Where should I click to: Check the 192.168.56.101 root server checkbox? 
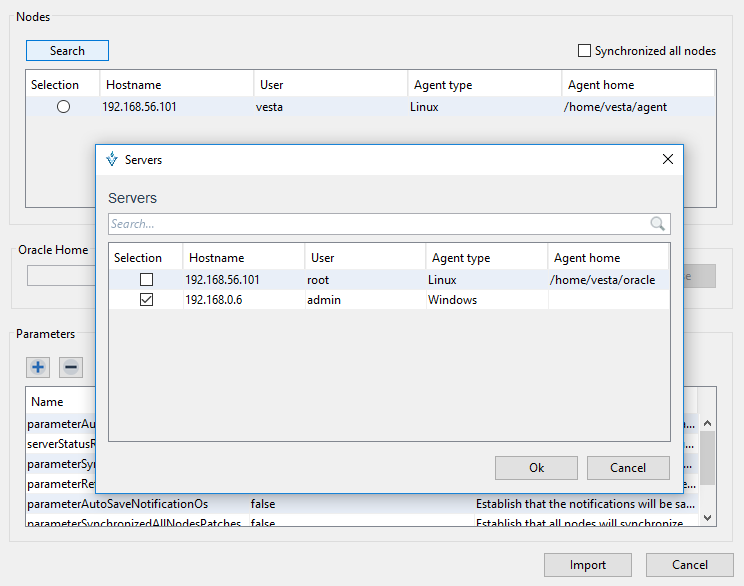point(147,280)
